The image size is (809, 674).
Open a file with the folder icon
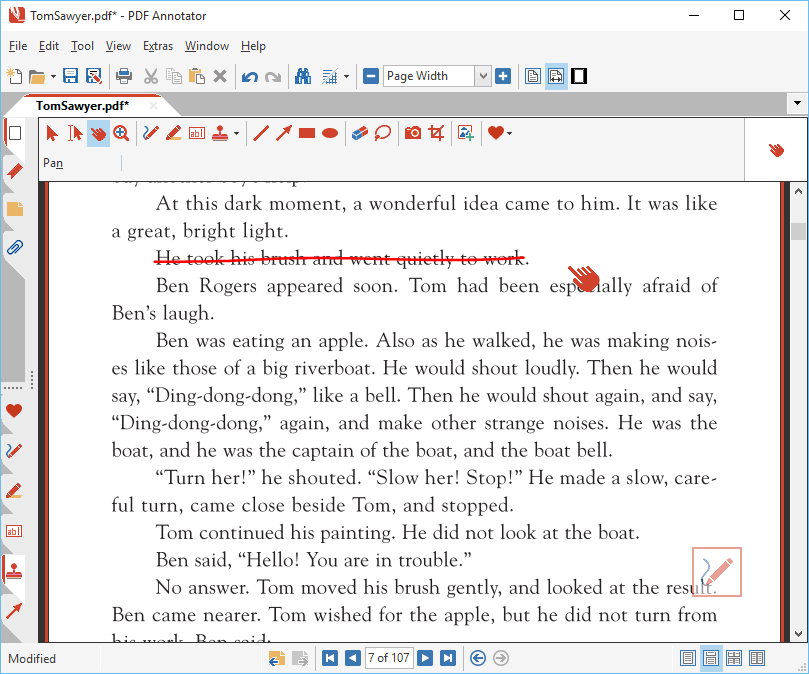click(x=37, y=76)
